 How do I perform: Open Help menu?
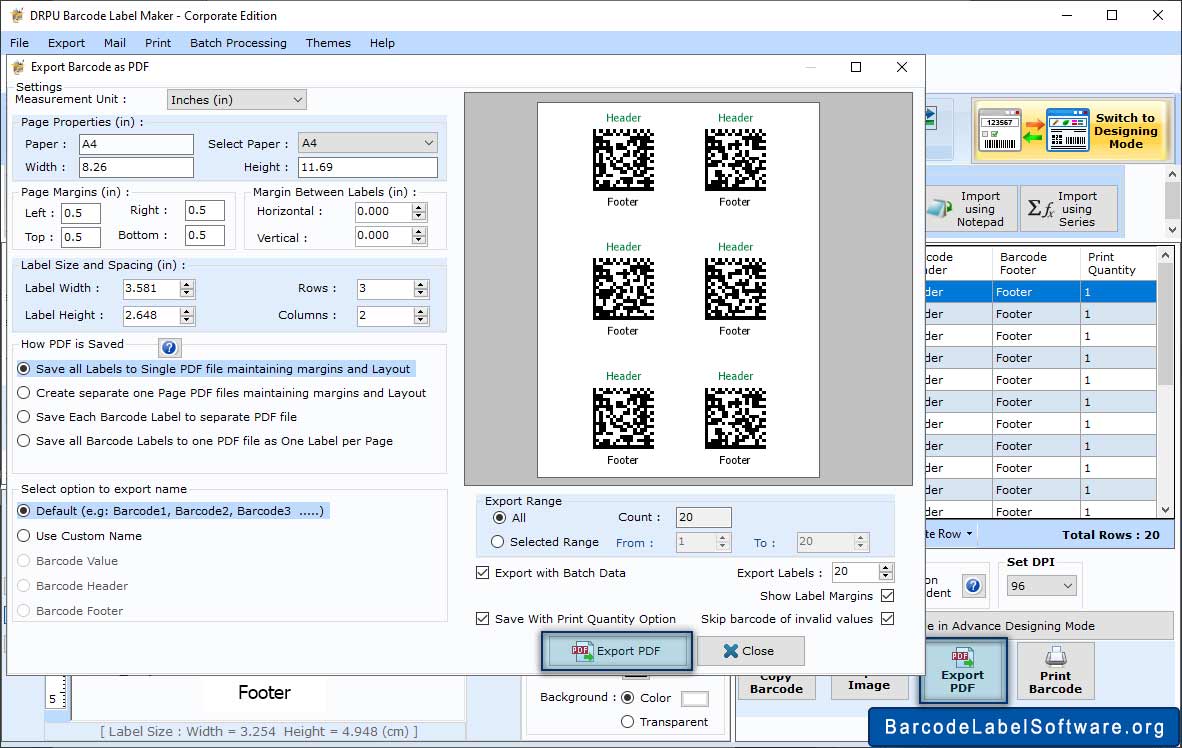382,43
